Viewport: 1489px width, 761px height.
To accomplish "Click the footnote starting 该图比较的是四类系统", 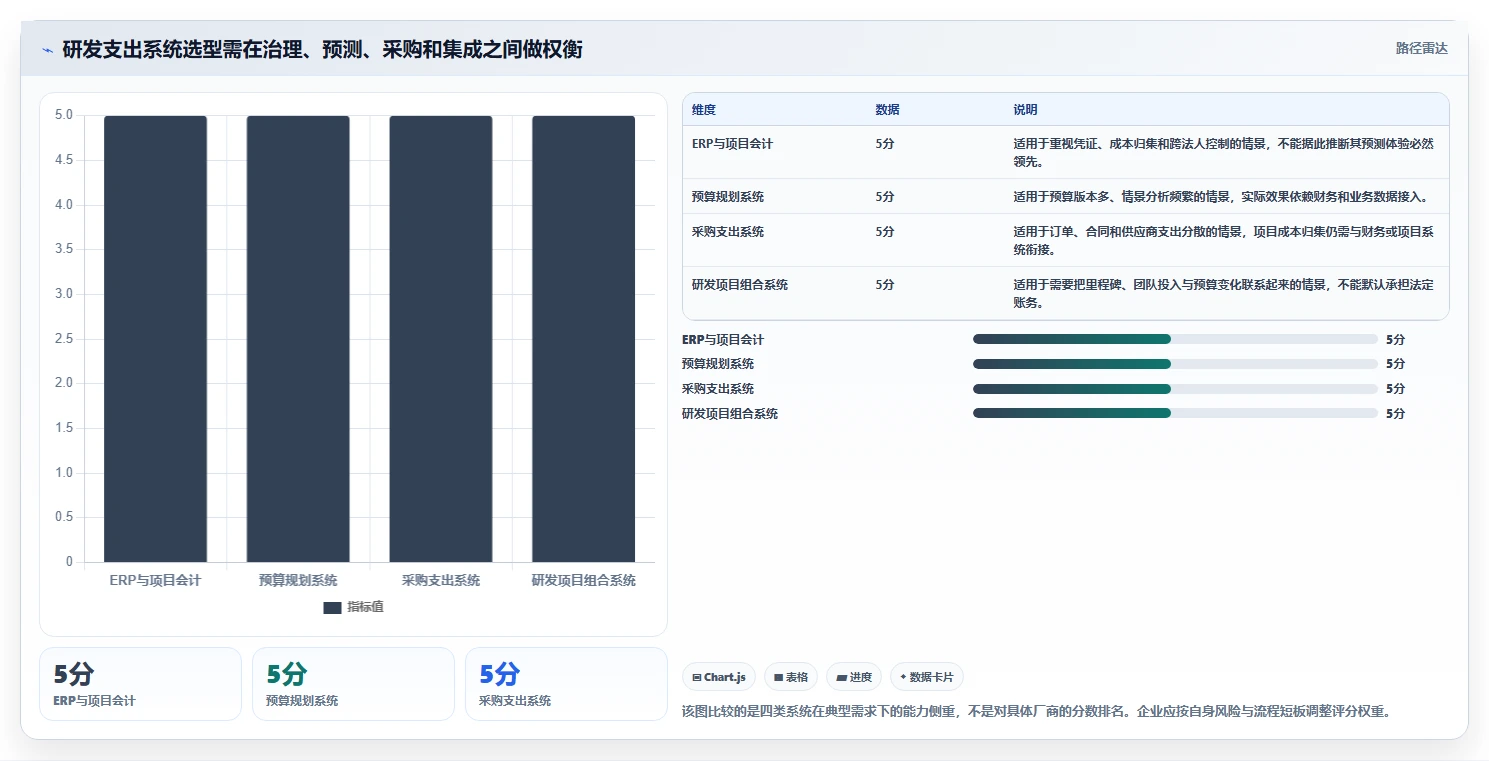I will [1036, 712].
